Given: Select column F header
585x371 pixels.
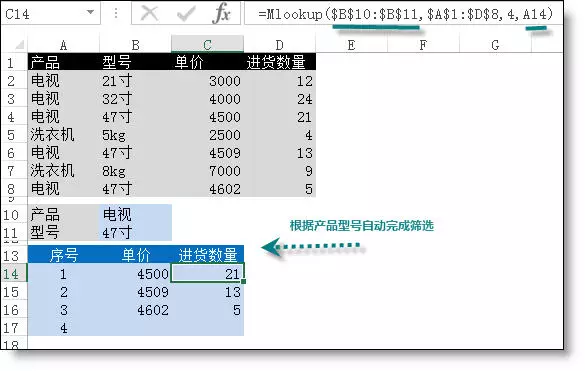Looking at the screenshot, I should [423, 45].
